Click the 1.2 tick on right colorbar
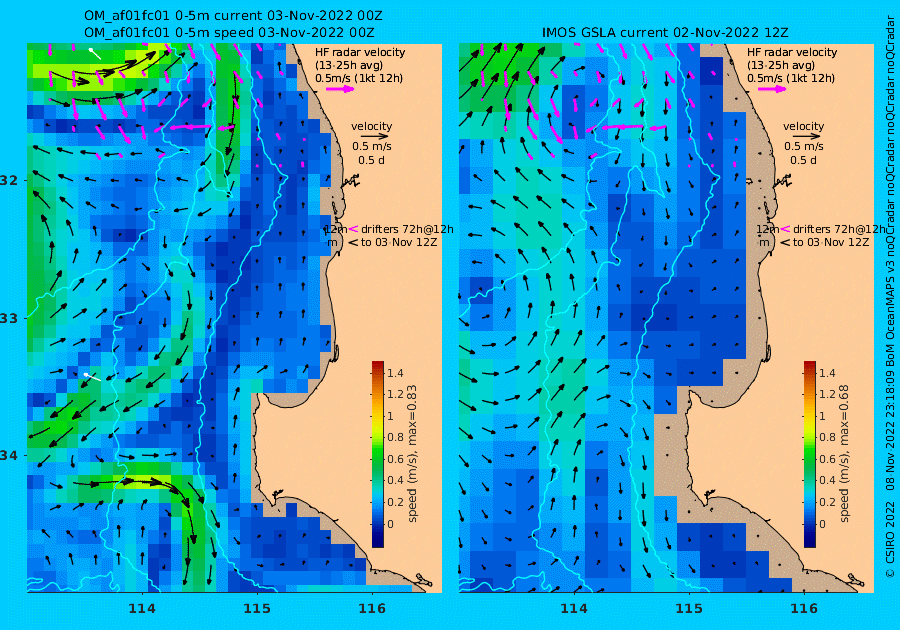900x630 pixels. pos(827,394)
